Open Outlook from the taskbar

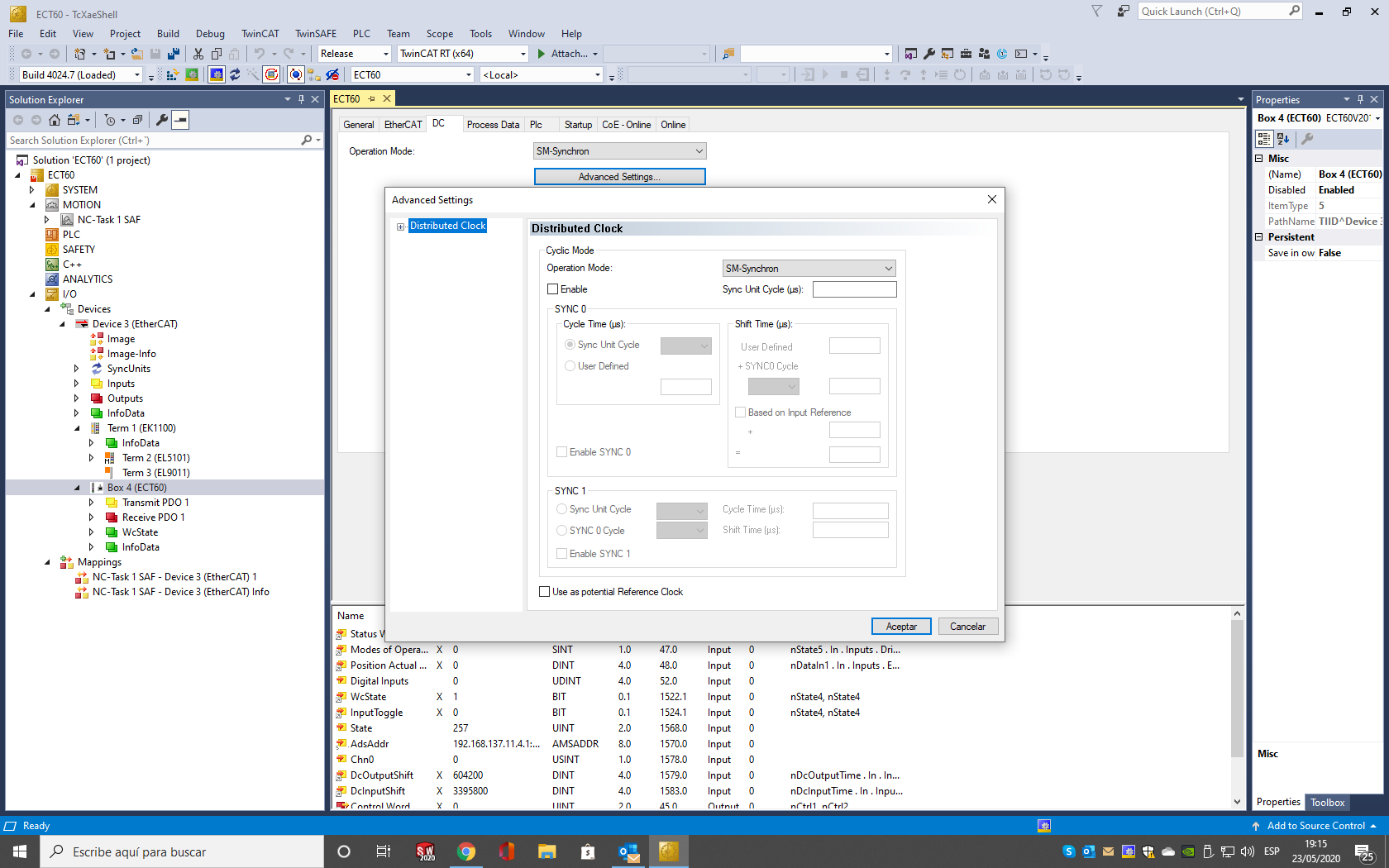(628, 851)
